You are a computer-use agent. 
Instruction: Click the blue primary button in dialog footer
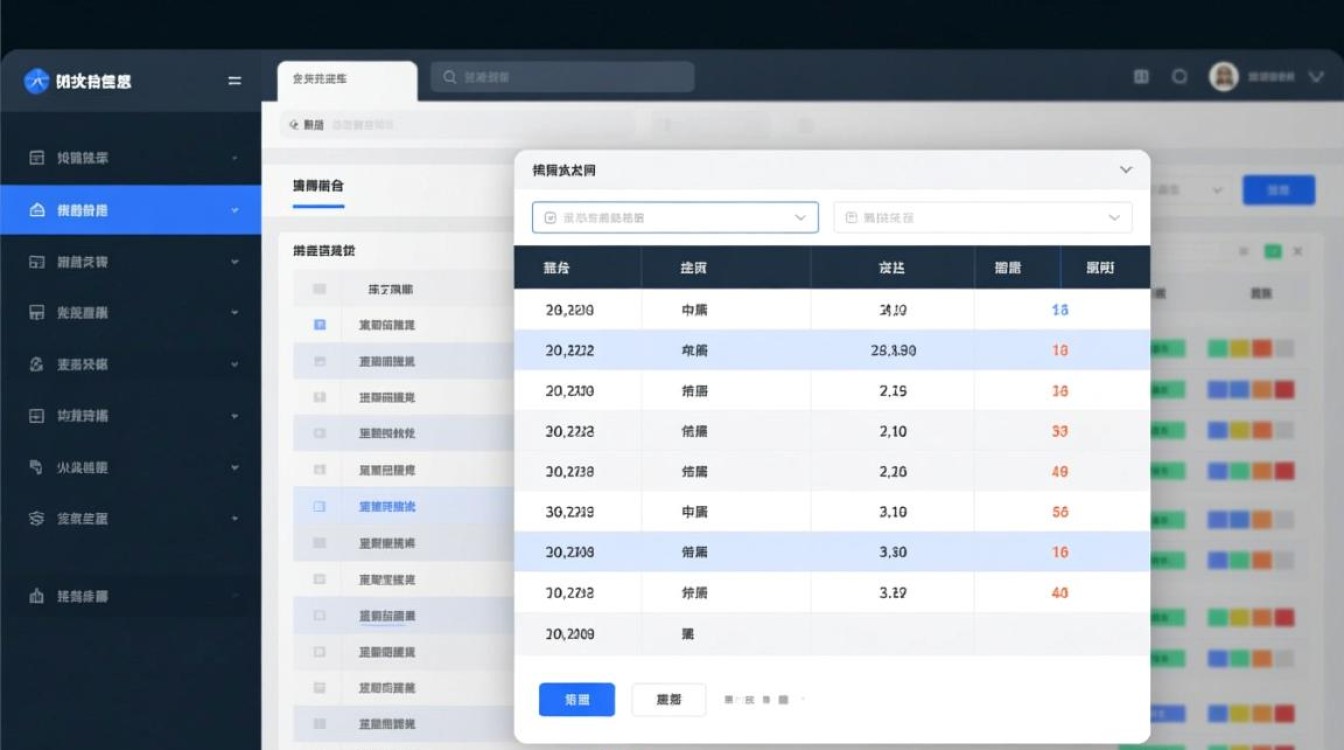click(x=577, y=700)
